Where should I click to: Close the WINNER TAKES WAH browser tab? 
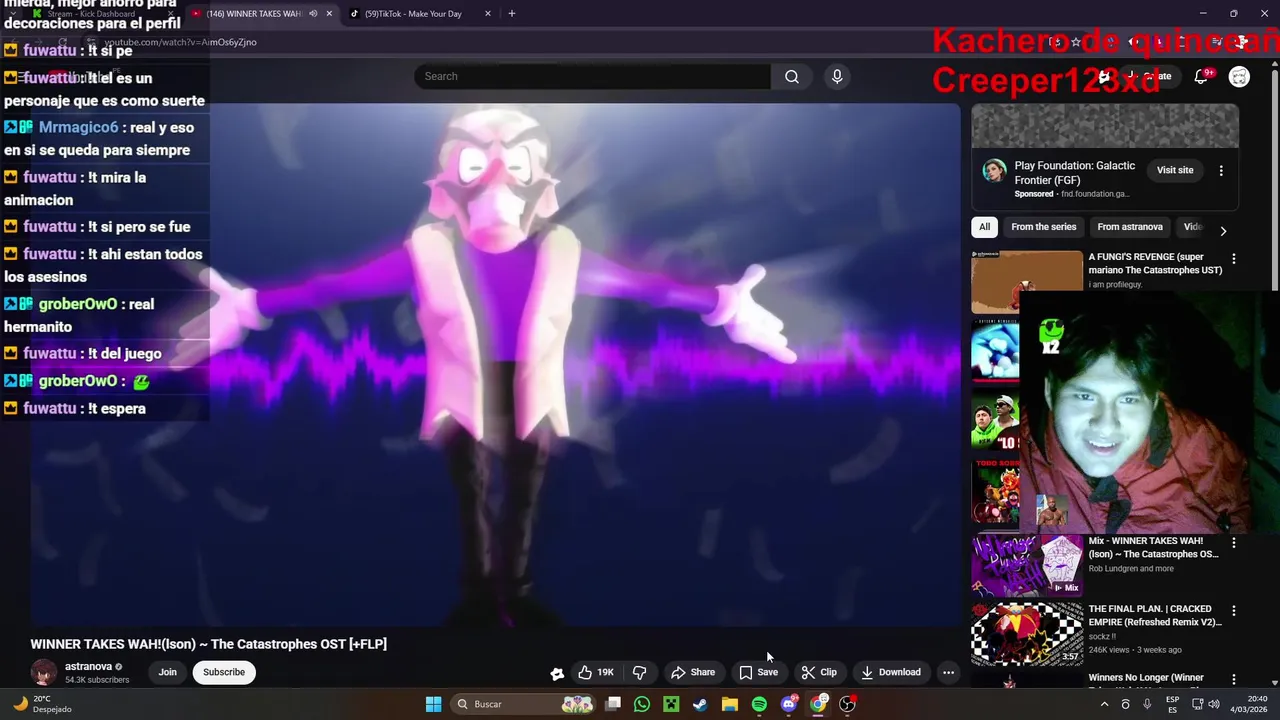tap(329, 14)
